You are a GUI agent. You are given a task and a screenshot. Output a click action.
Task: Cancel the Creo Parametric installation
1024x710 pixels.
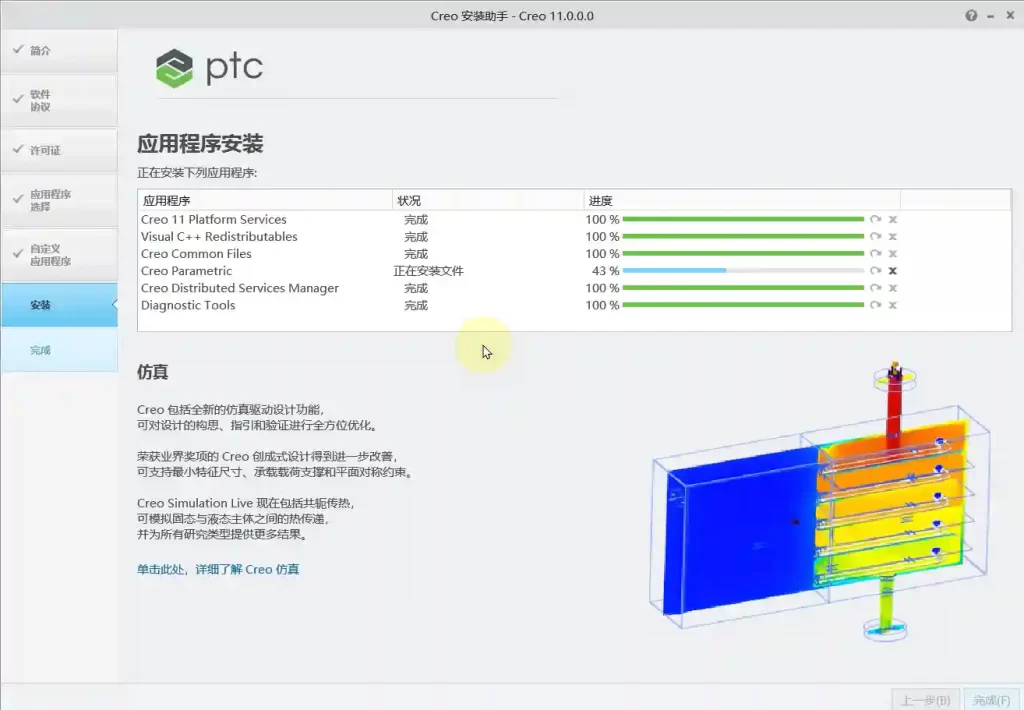click(x=892, y=271)
